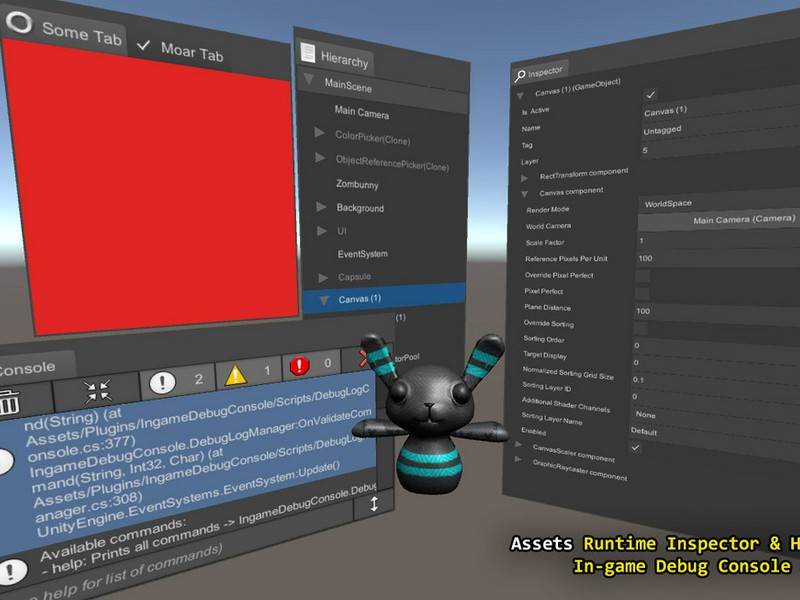
Task: Expand the ObjectReferencePicker(Clone) node
Action: (x=320, y=158)
